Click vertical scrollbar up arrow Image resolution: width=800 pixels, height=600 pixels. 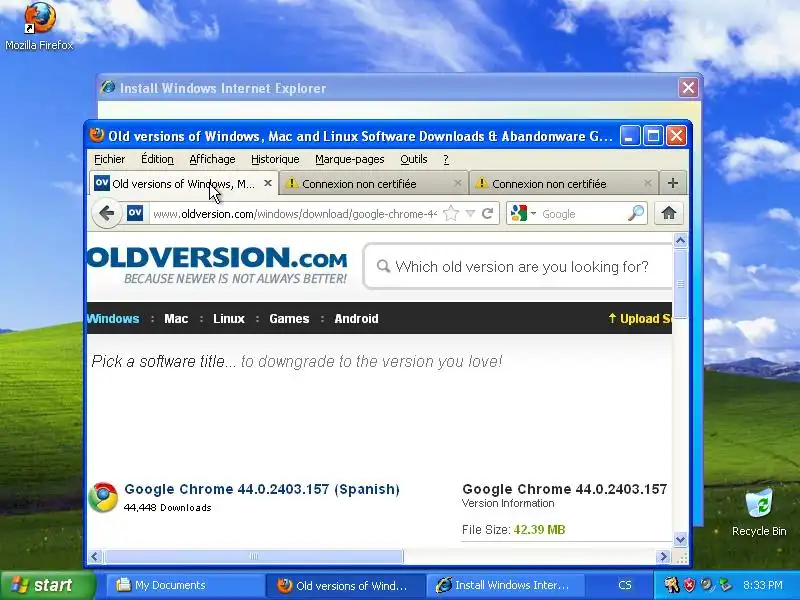pos(680,240)
